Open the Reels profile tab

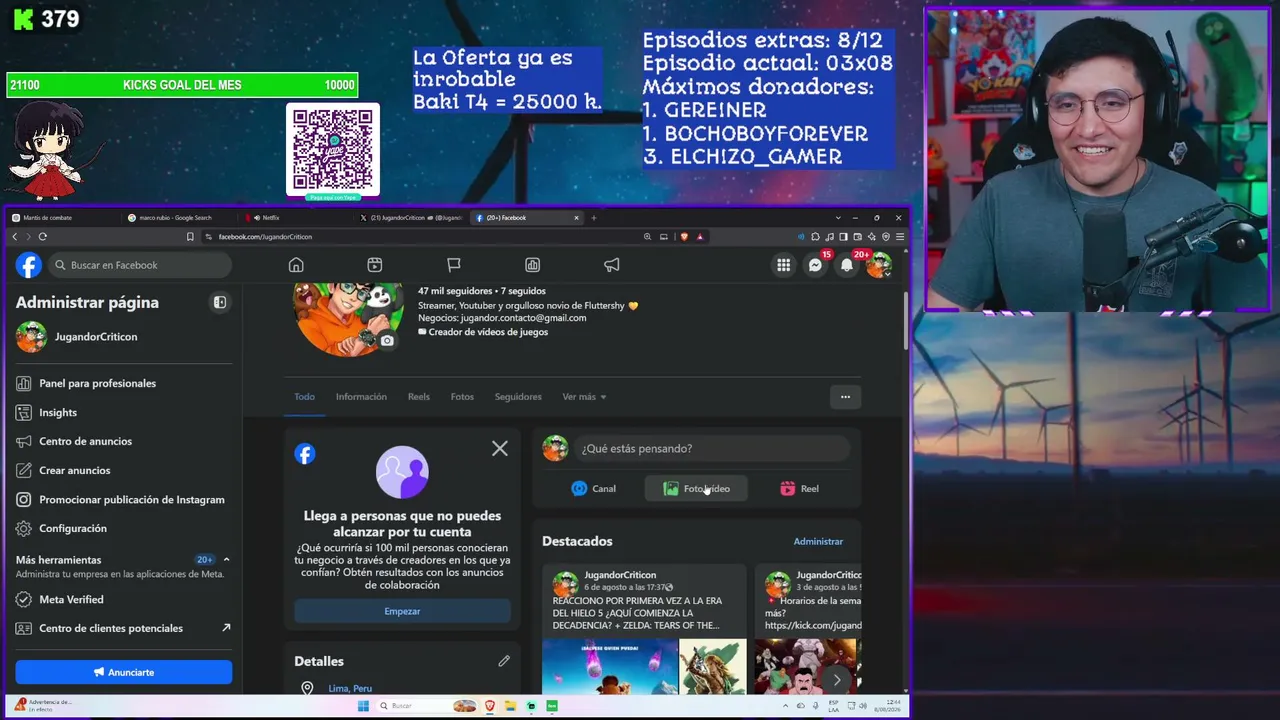419,397
